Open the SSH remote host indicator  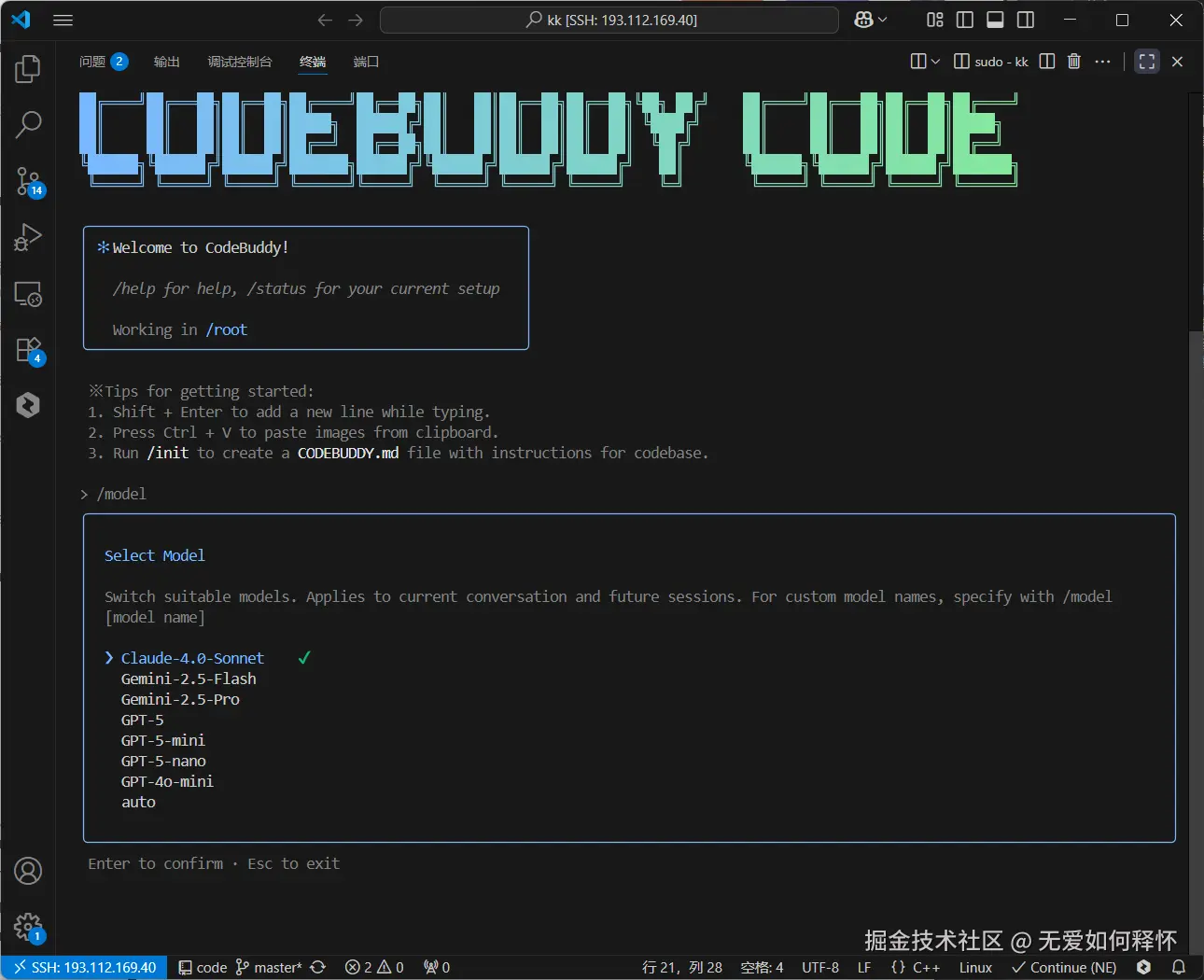pyautogui.click(x=84, y=967)
